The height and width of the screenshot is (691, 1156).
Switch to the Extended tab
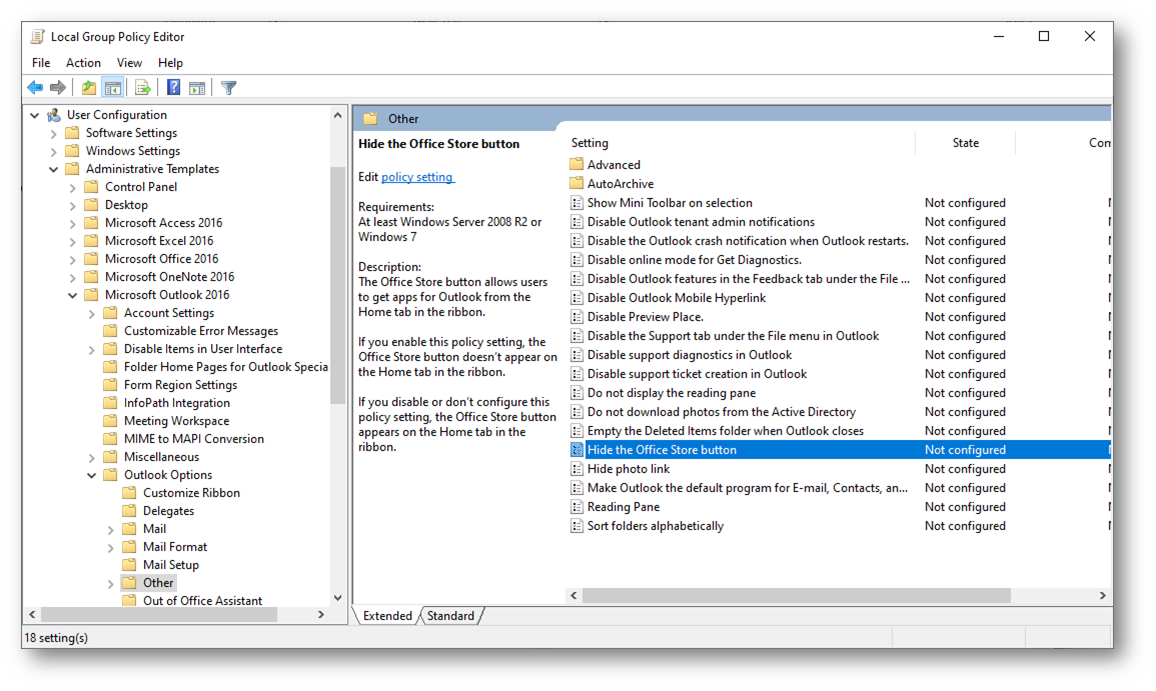(387, 616)
